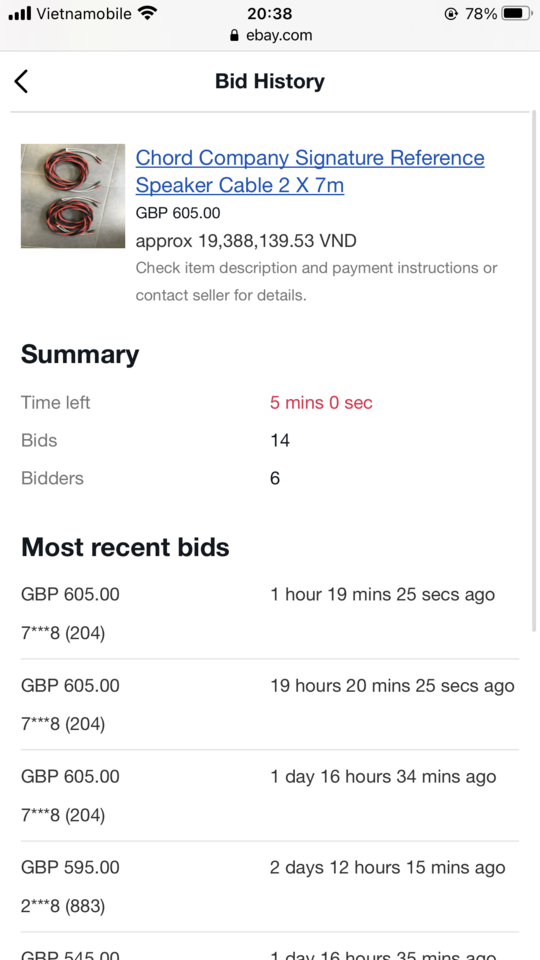Select the first GBP 605.00 bid row
The image size is (540, 960).
(x=270, y=613)
